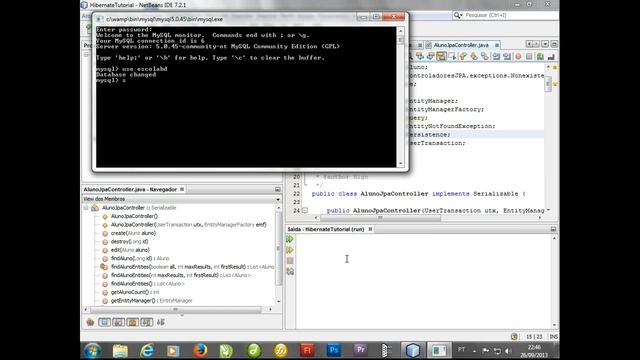Click MySQL console scroll down arrow
Viewport: 640px width, 360px height.
point(400,163)
